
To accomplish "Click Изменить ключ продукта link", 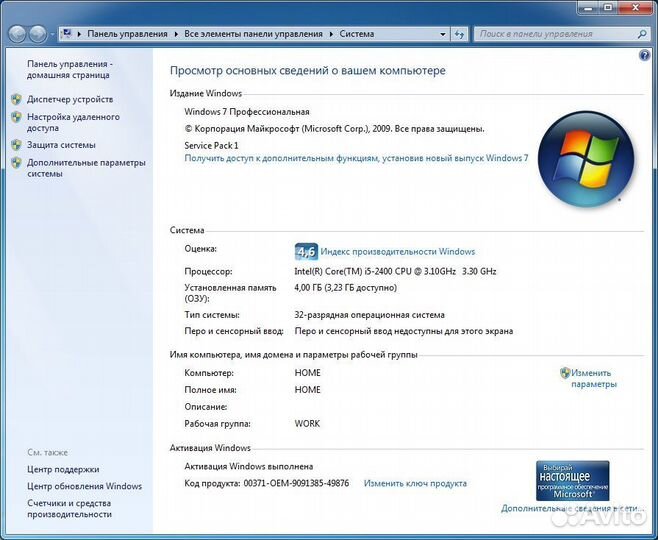I will pyautogui.click(x=415, y=483).
